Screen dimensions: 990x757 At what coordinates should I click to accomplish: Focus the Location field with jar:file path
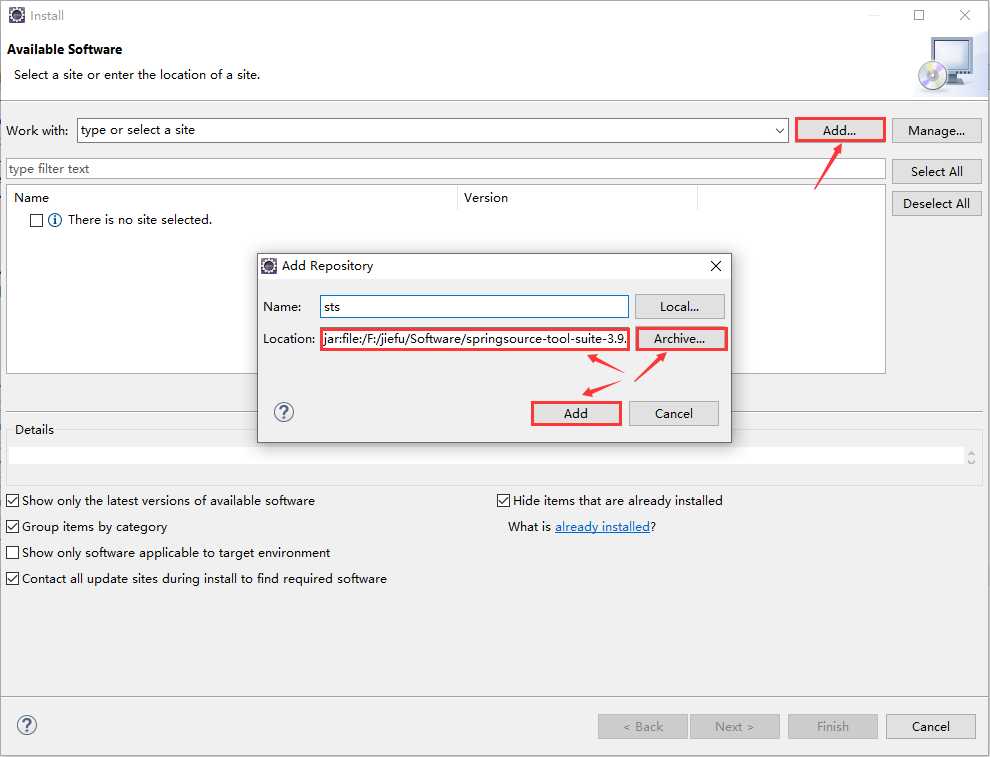474,339
